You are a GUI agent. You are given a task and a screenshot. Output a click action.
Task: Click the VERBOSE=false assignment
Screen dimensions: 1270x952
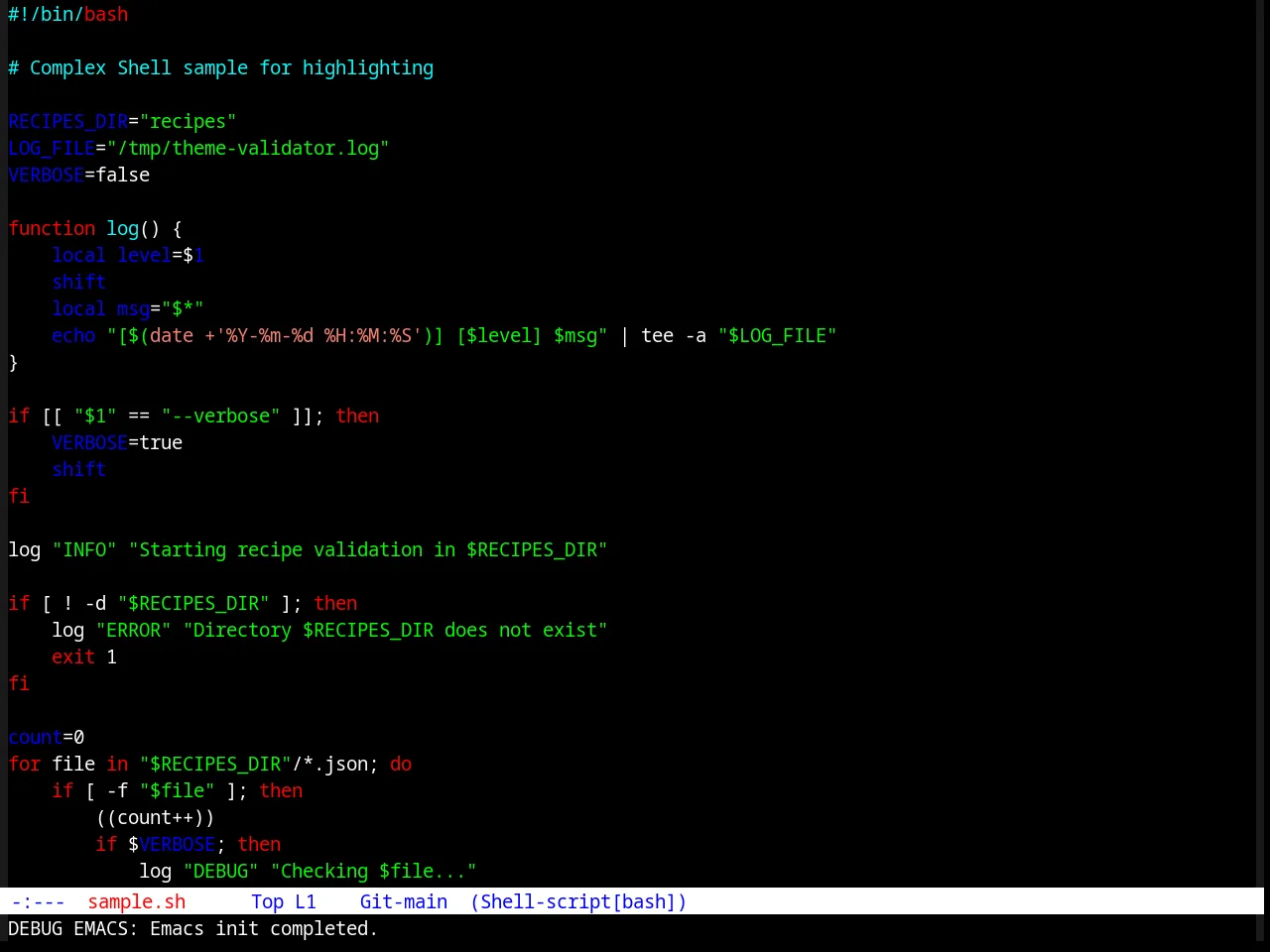click(x=79, y=175)
